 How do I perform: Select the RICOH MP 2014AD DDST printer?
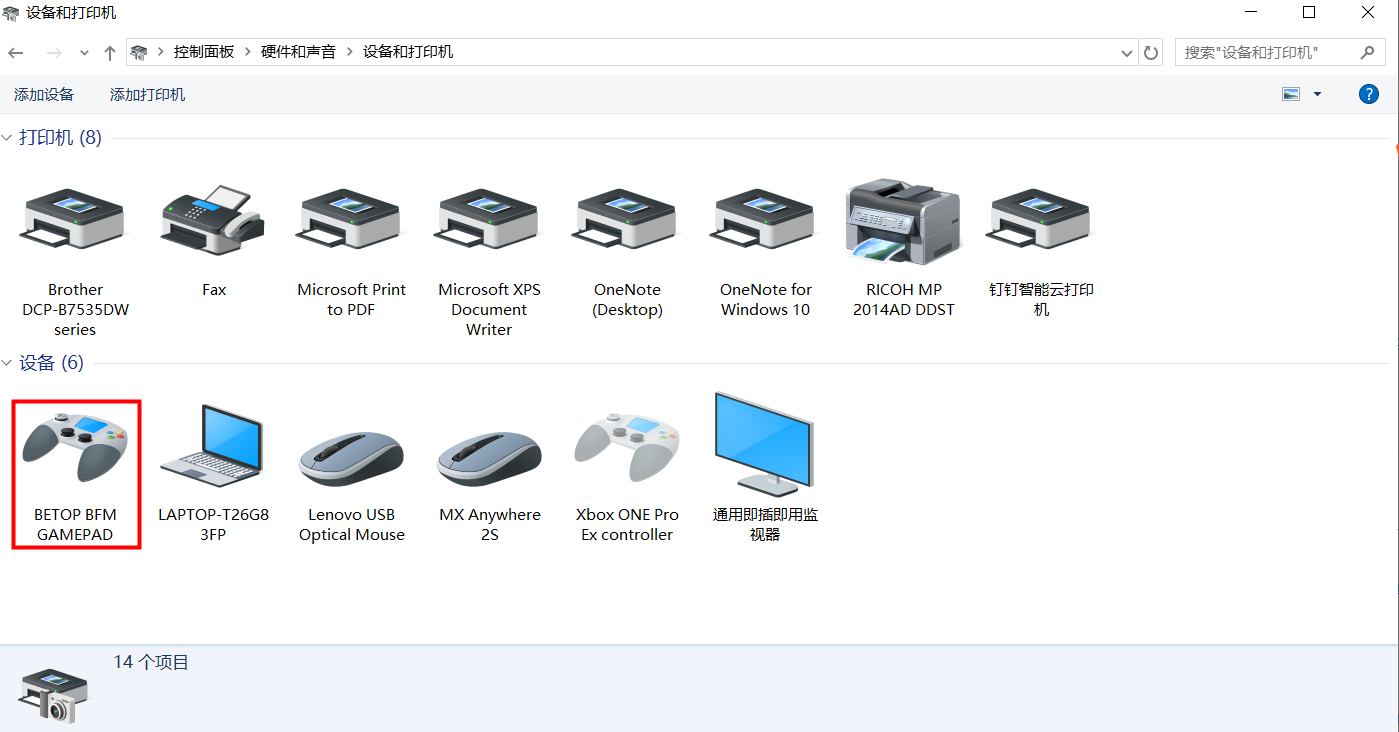[x=903, y=220]
